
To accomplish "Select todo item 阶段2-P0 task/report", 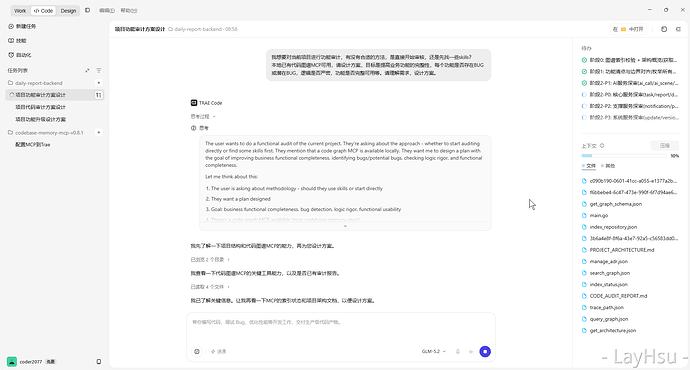I will point(629,95).
